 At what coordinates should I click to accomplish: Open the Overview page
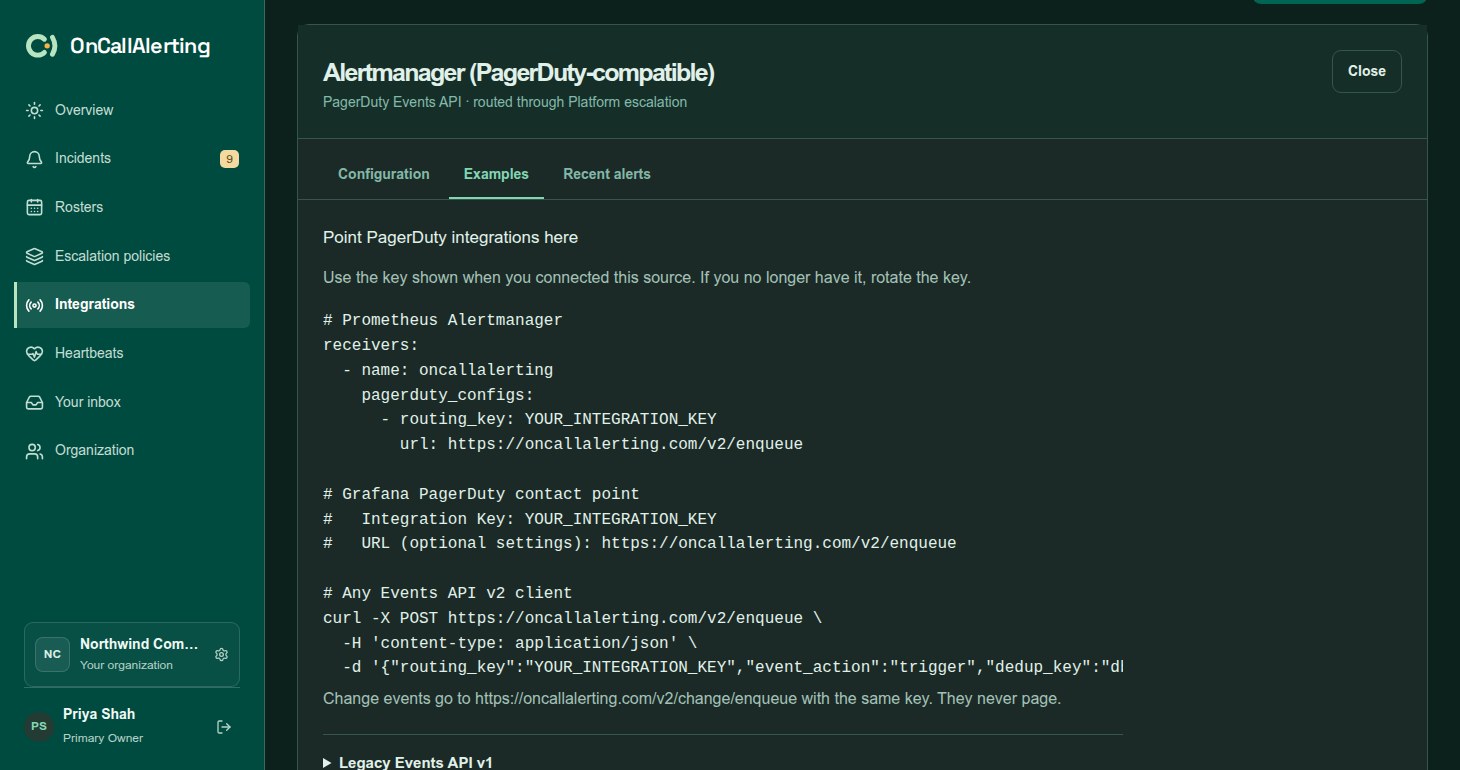pos(132,110)
